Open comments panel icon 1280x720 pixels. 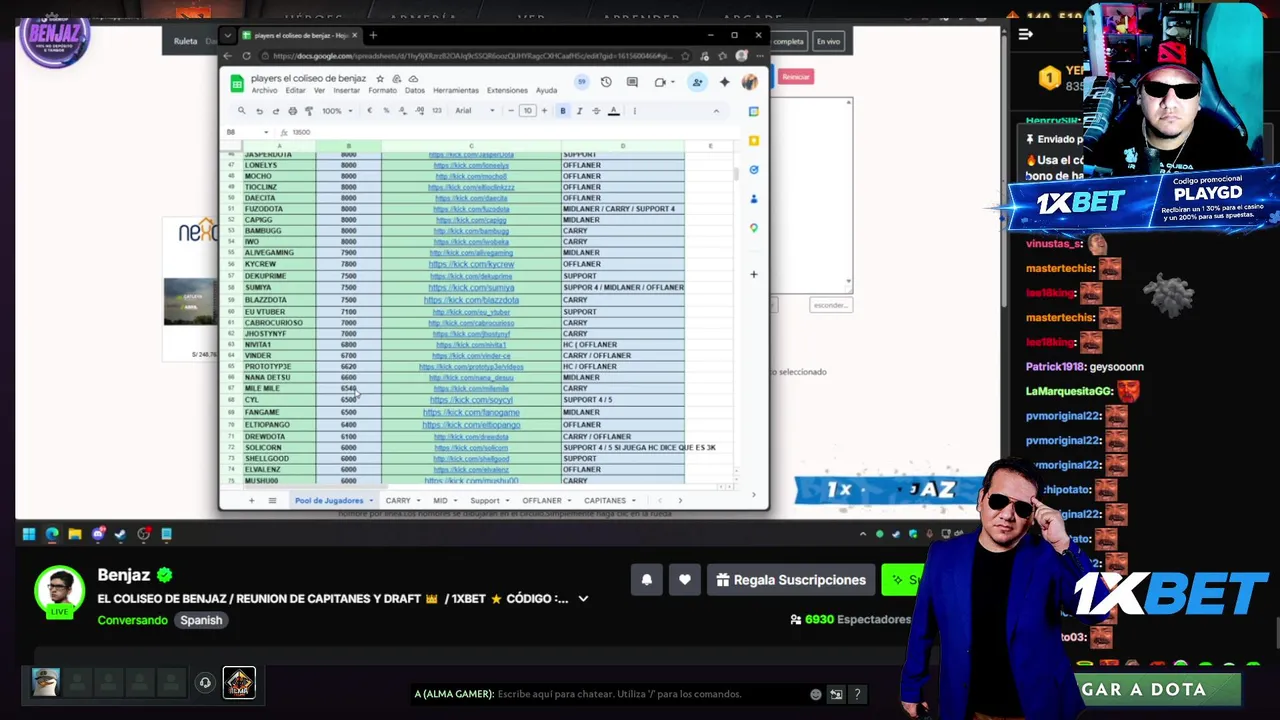(x=632, y=82)
